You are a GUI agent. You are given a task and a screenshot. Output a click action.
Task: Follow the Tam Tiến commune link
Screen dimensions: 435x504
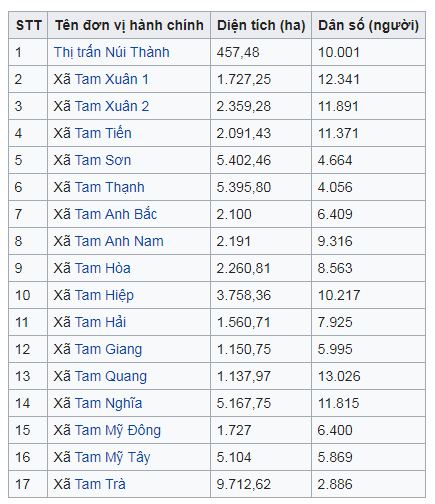tap(103, 133)
